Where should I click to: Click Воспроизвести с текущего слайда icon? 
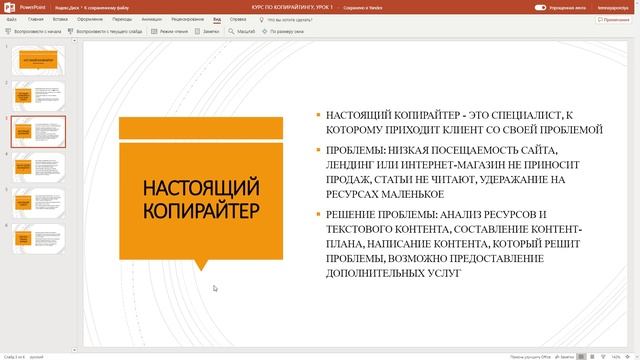[x=71, y=31]
